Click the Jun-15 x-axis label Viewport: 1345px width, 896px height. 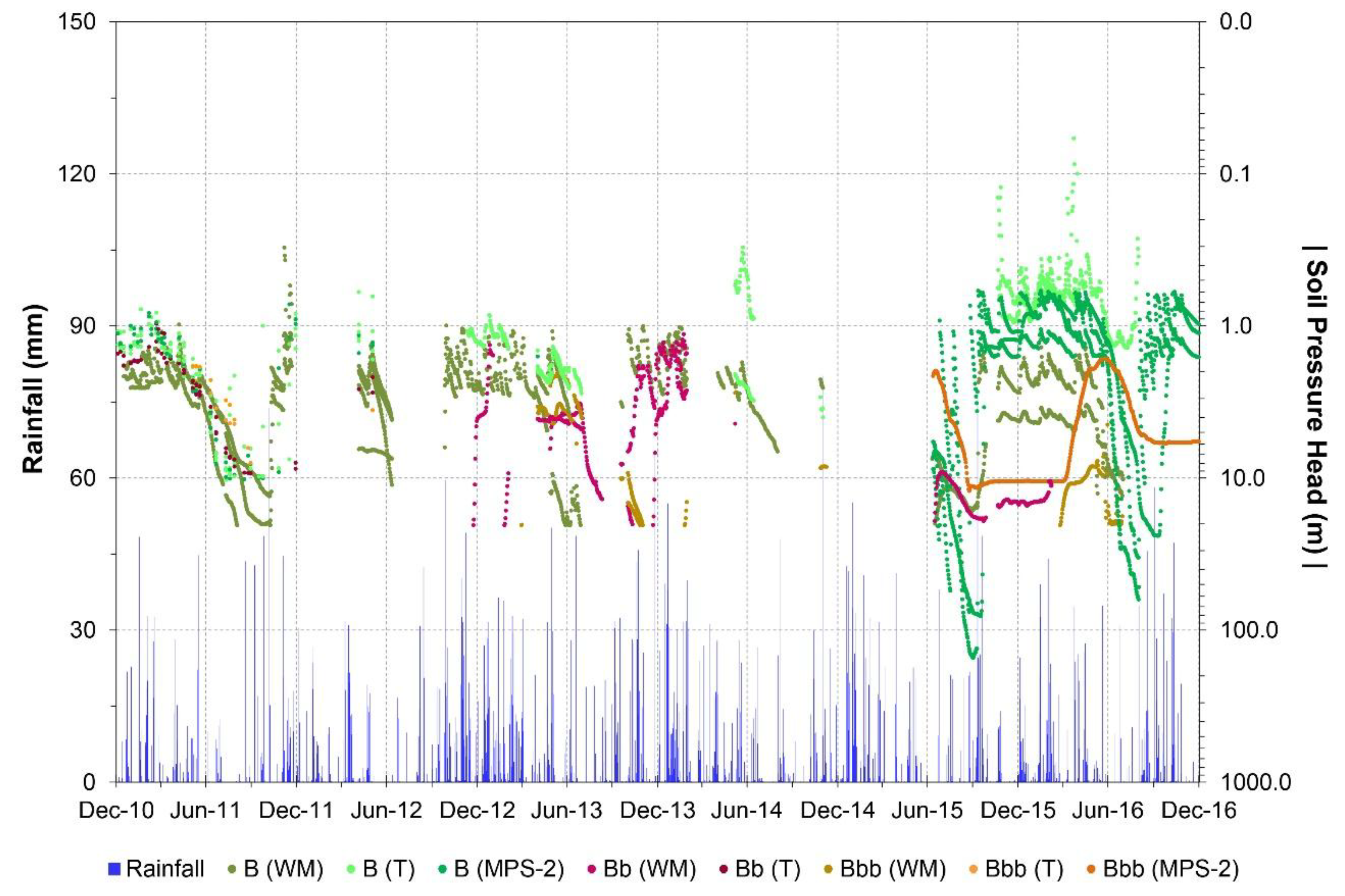927,810
